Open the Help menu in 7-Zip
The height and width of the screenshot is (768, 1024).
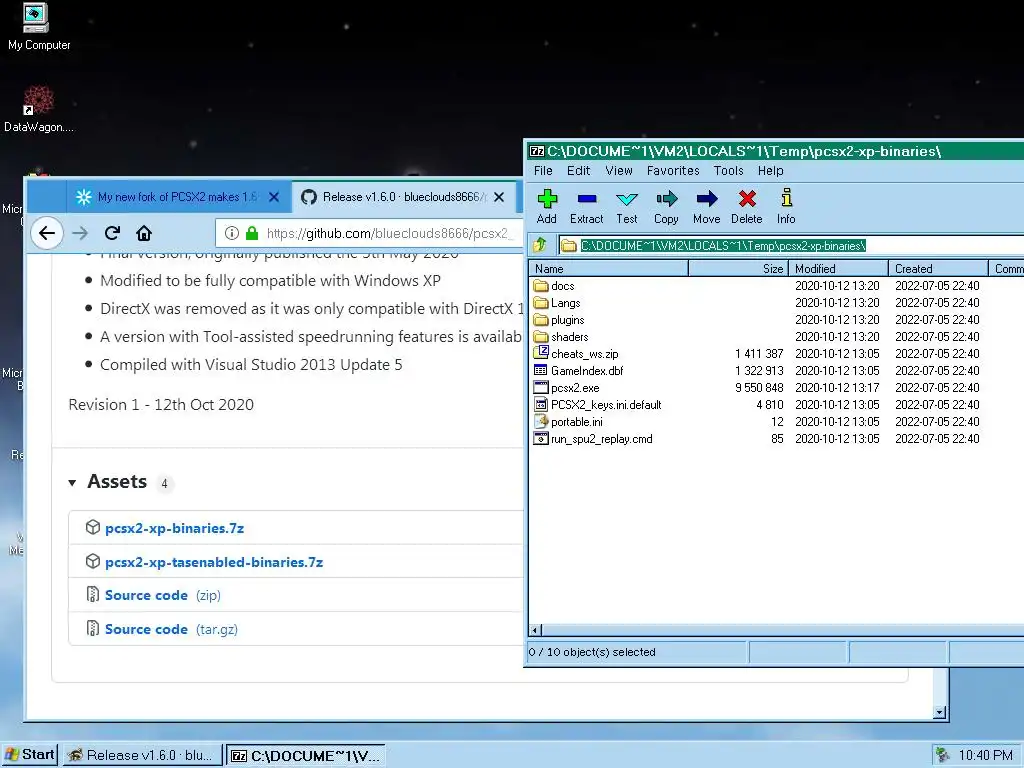tap(770, 170)
